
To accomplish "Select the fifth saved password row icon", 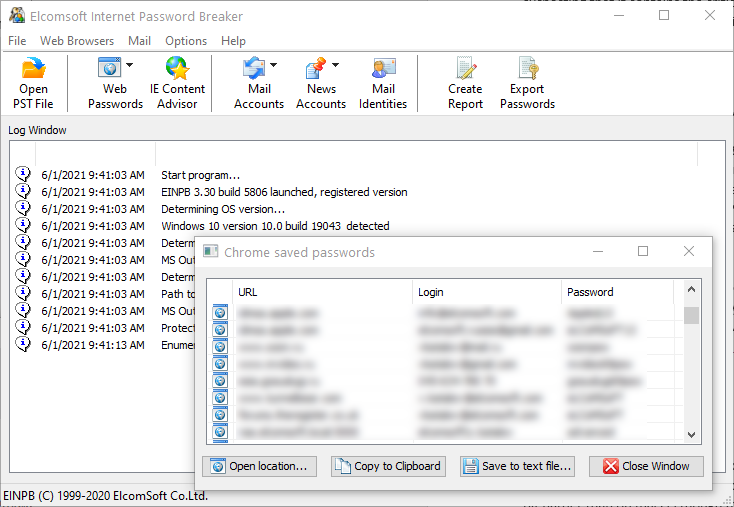I will (x=220, y=381).
